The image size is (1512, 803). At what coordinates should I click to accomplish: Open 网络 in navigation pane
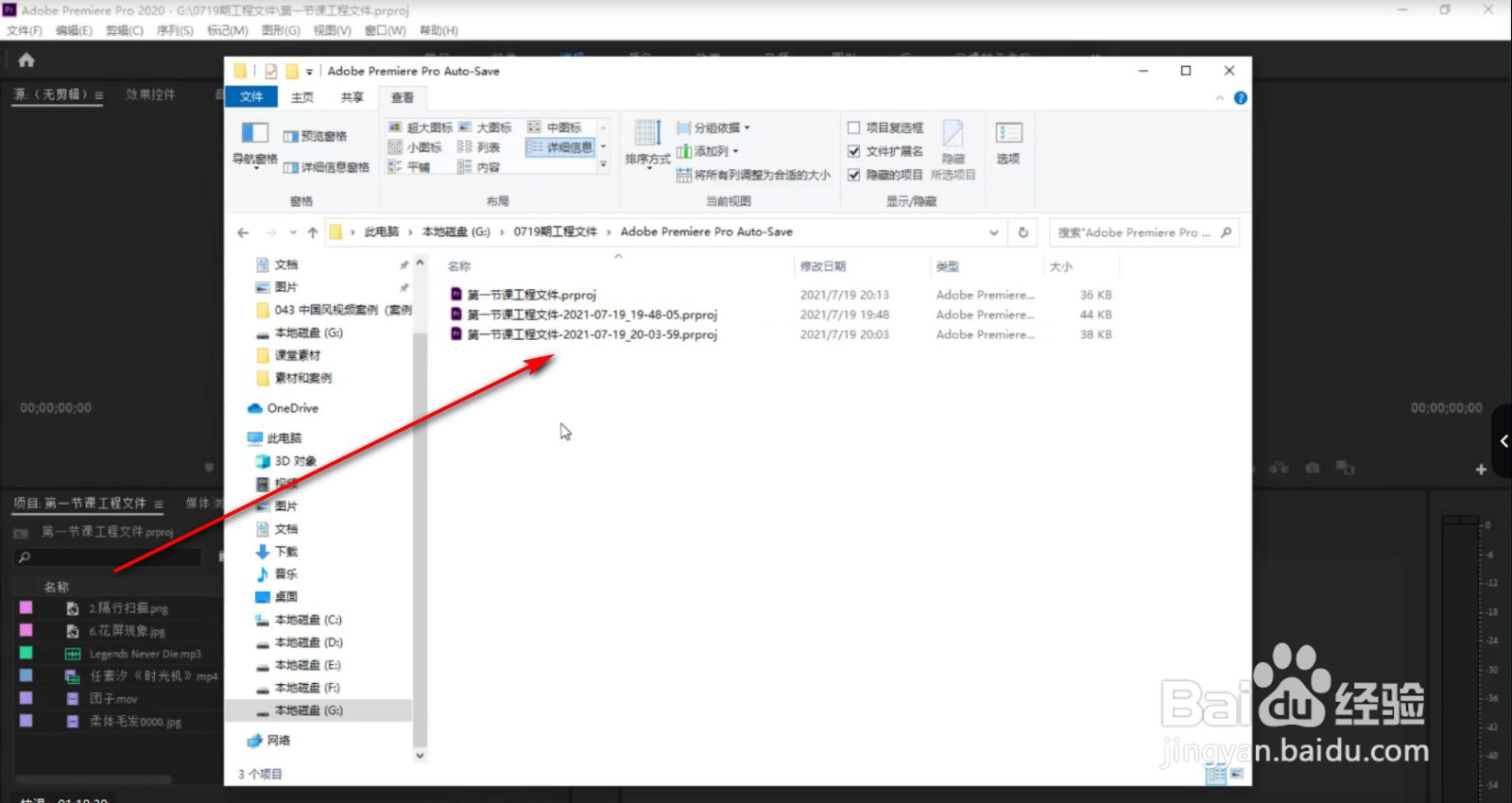tap(269, 741)
